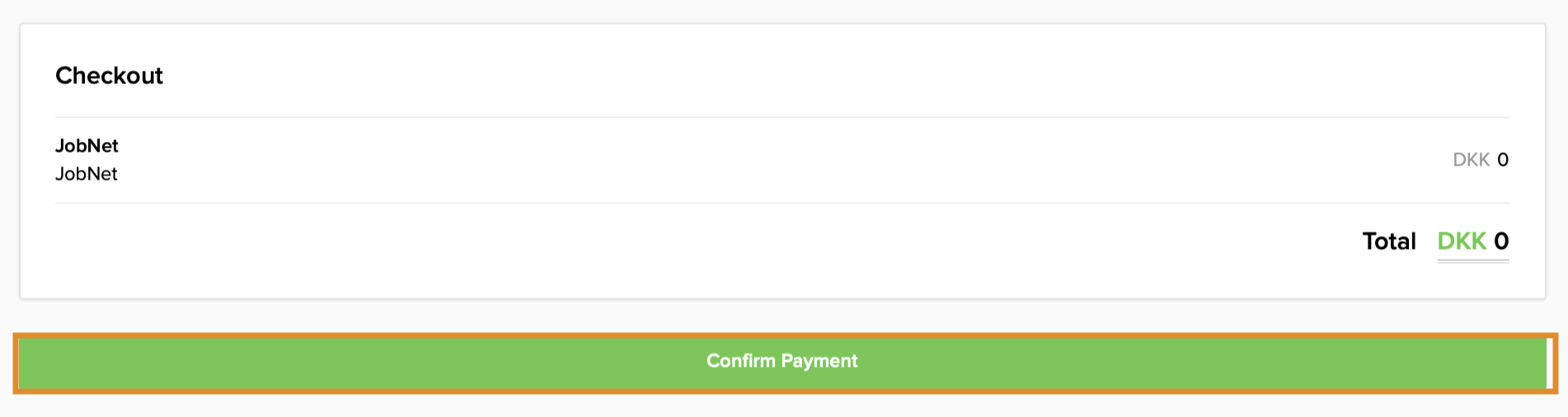
Task: Select the bold JobNet item title
Action: click(87, 146)
